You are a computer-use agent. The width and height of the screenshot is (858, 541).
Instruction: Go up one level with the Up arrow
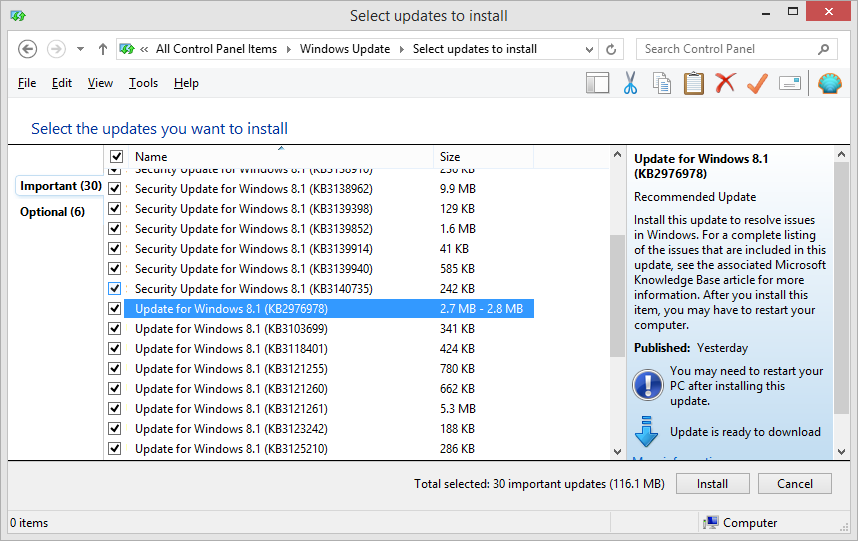(x=102, y=49)
